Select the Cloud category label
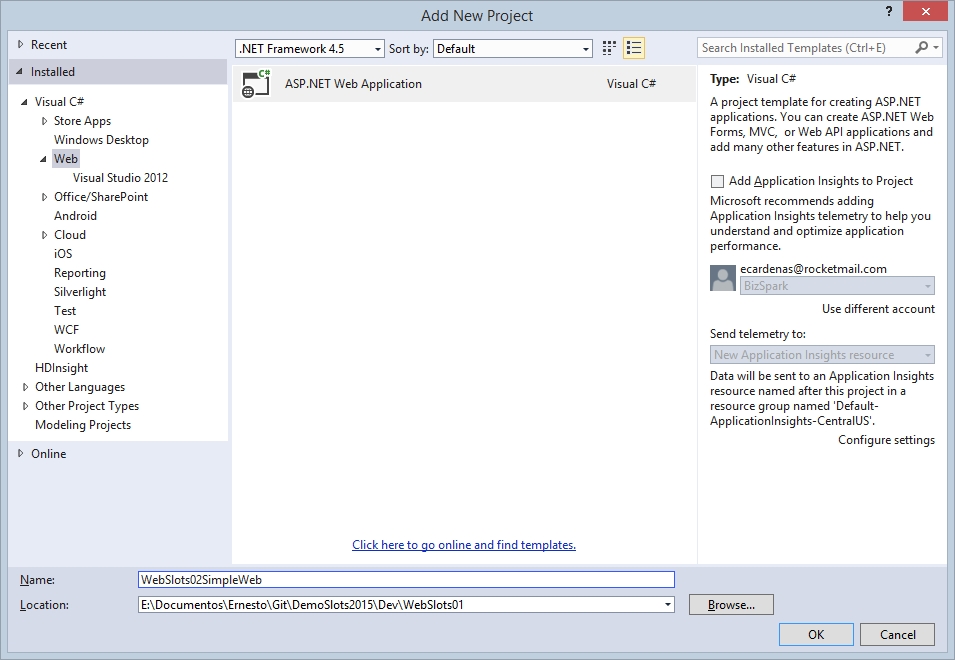The image size is (955, 660). 70,235
